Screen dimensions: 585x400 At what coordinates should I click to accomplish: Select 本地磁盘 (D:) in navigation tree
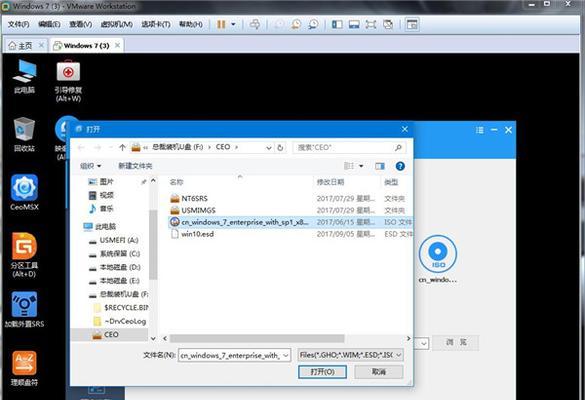[120, 267]
